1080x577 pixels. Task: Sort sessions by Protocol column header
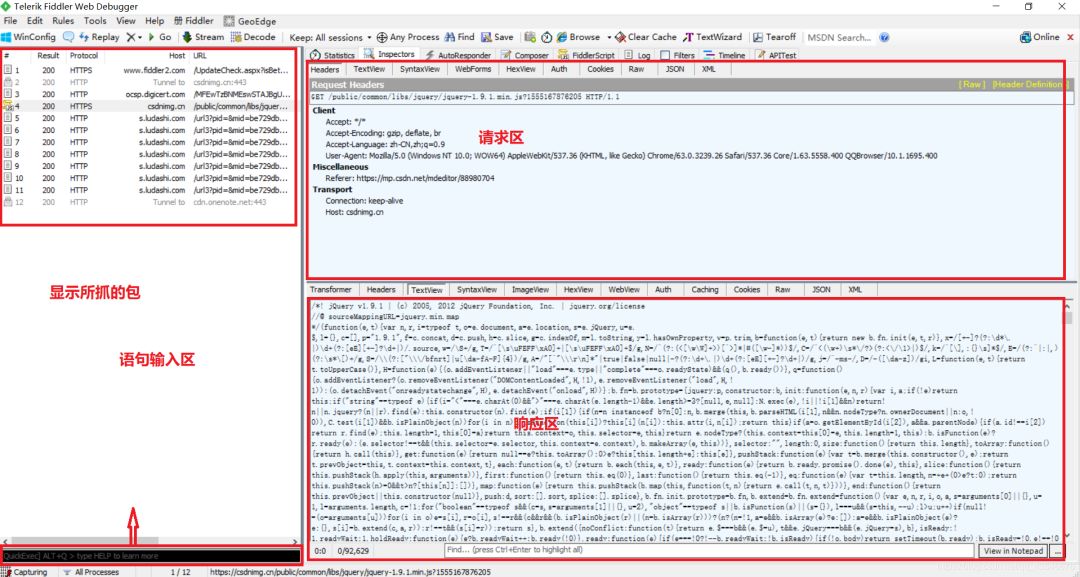coord(83,55)
